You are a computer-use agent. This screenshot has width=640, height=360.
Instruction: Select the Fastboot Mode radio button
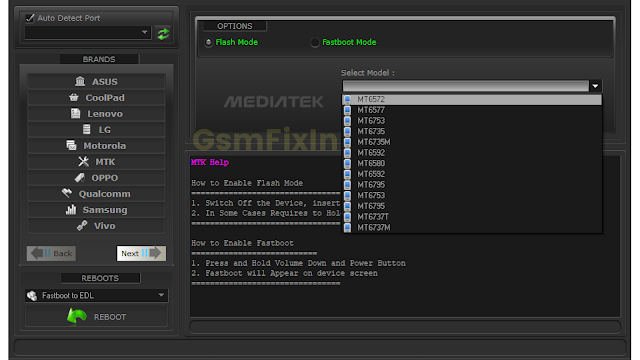pos(315,42)
